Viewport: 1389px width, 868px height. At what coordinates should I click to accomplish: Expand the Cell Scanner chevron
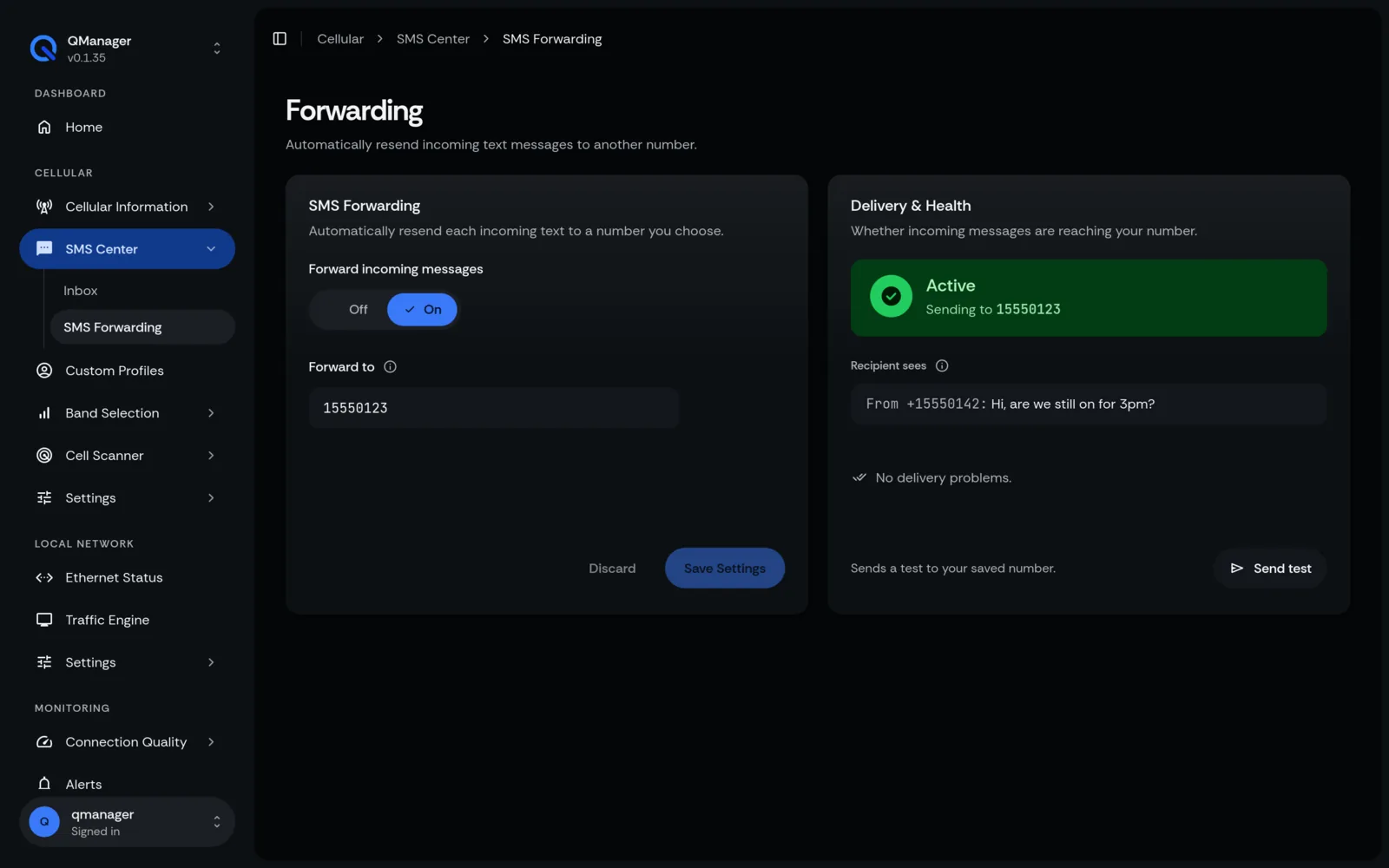[x=211, y=456]
